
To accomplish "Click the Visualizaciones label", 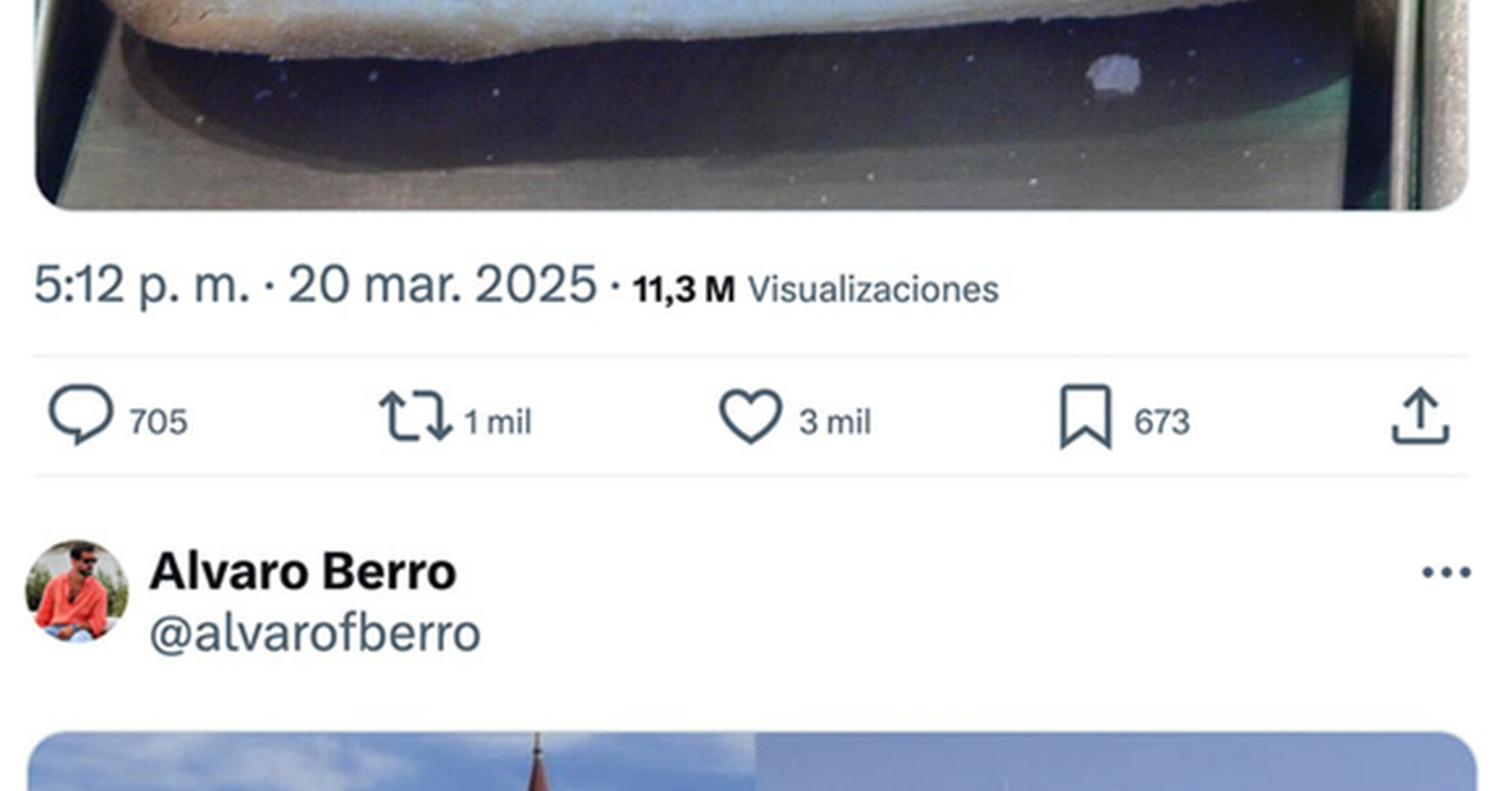I will [x=874, y=289].
